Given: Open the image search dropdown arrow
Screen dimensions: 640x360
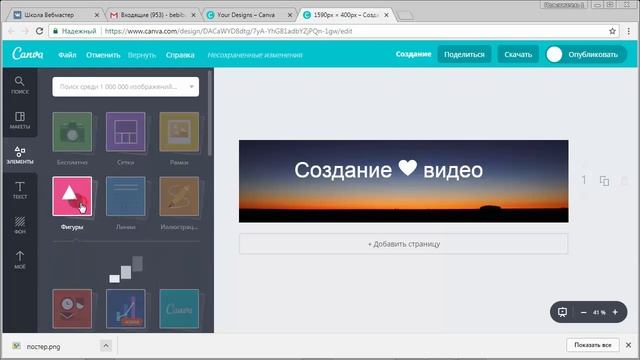Looking at the screenshot, I should click(x=191, y=87).
